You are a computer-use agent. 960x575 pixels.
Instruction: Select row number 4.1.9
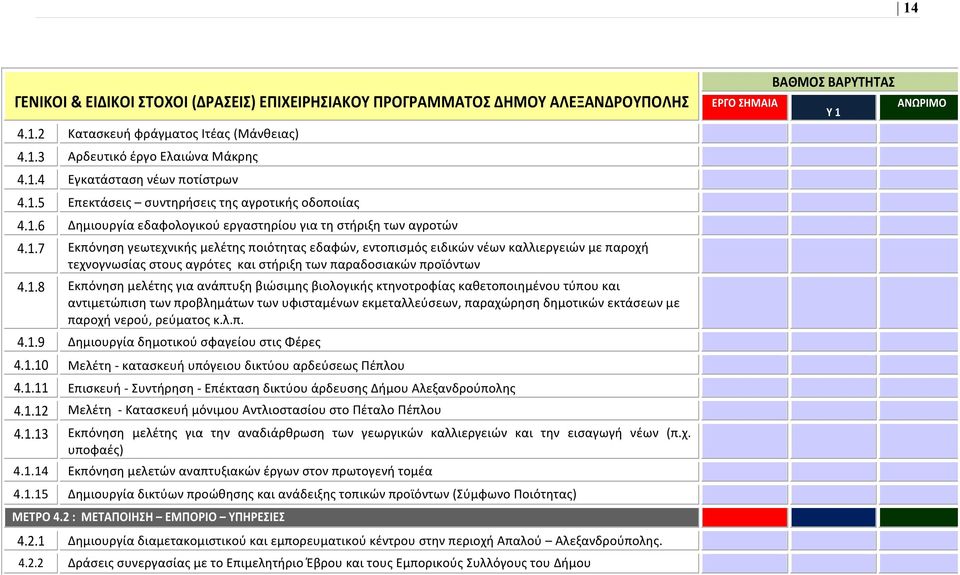coord(31,342)
